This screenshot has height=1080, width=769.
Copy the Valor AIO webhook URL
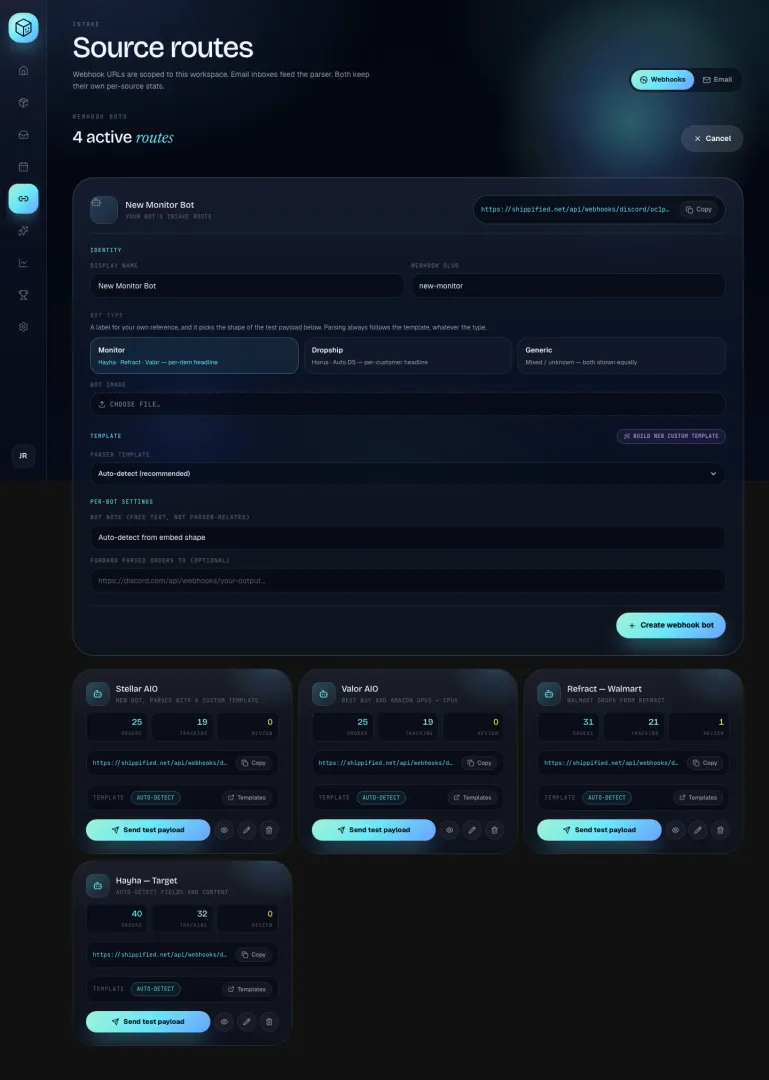(x=480, y=763)
